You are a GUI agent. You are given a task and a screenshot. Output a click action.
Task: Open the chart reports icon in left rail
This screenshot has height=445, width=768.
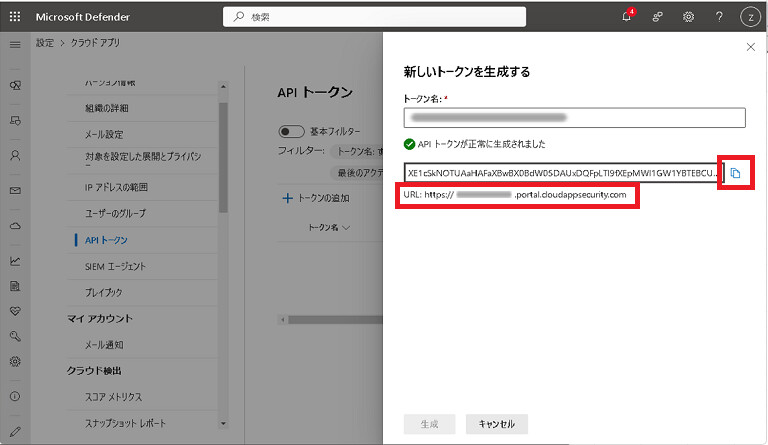pyautogui.click(x=15, y=261)
